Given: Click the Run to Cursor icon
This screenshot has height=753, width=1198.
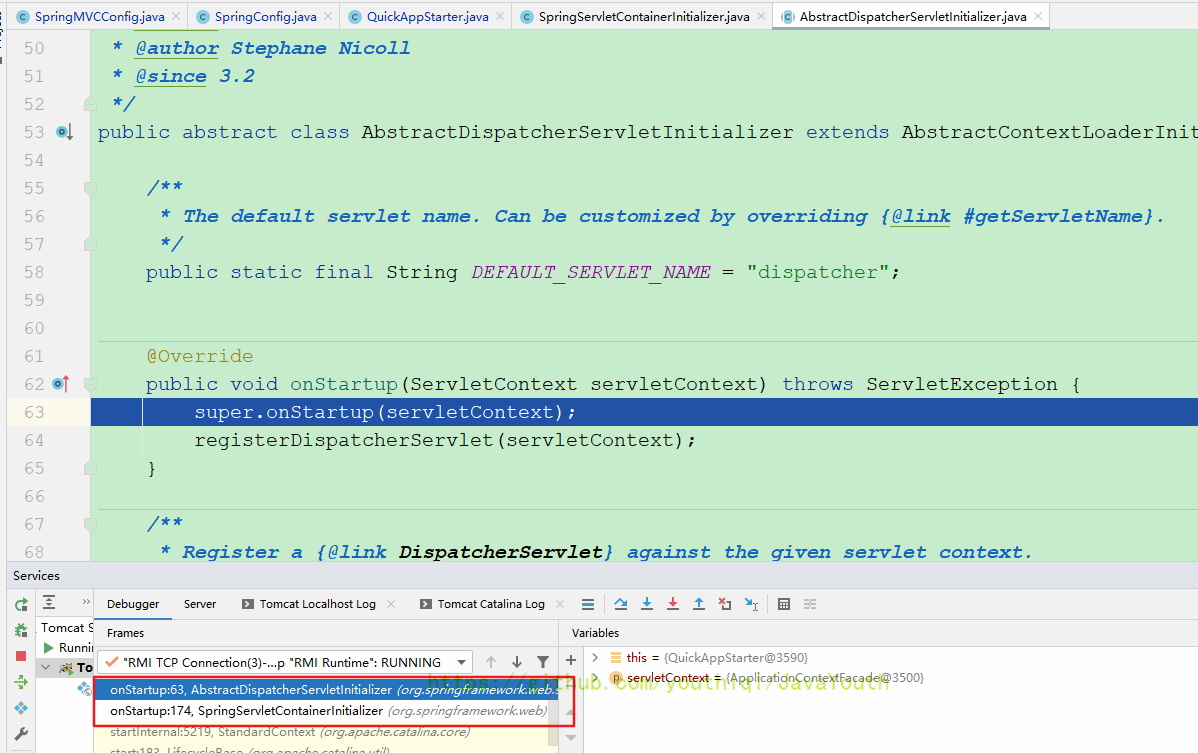Looking at the screenshot, I should pyautogui.click(x=750, y=604).
